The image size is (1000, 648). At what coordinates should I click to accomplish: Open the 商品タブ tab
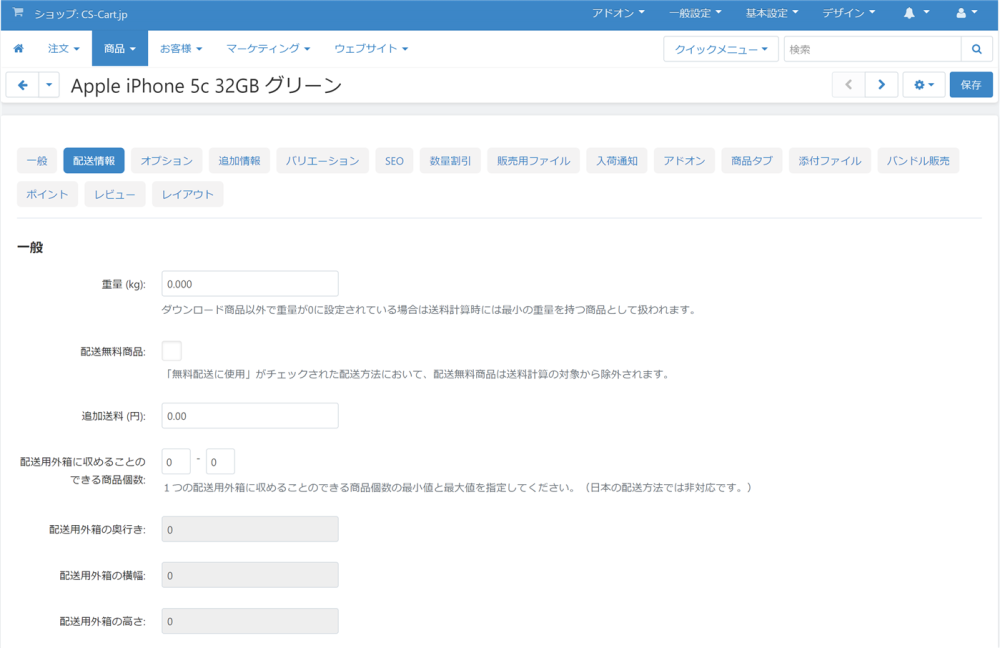pos(752,161)
